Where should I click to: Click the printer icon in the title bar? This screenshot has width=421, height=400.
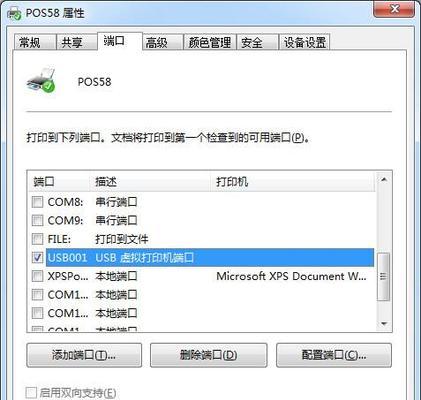(14, 13)
